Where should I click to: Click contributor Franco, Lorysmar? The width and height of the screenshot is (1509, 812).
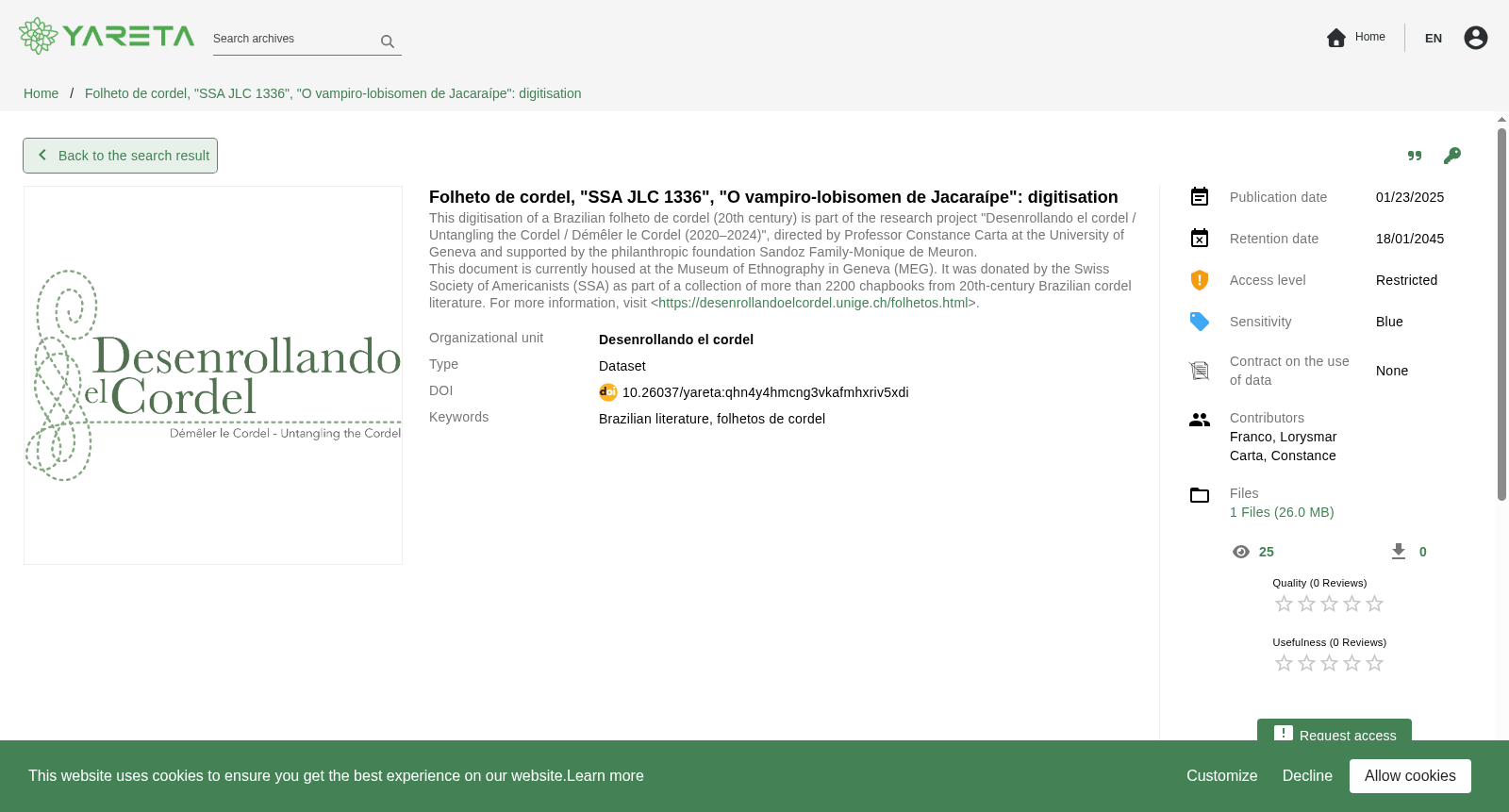[1283, 437]
